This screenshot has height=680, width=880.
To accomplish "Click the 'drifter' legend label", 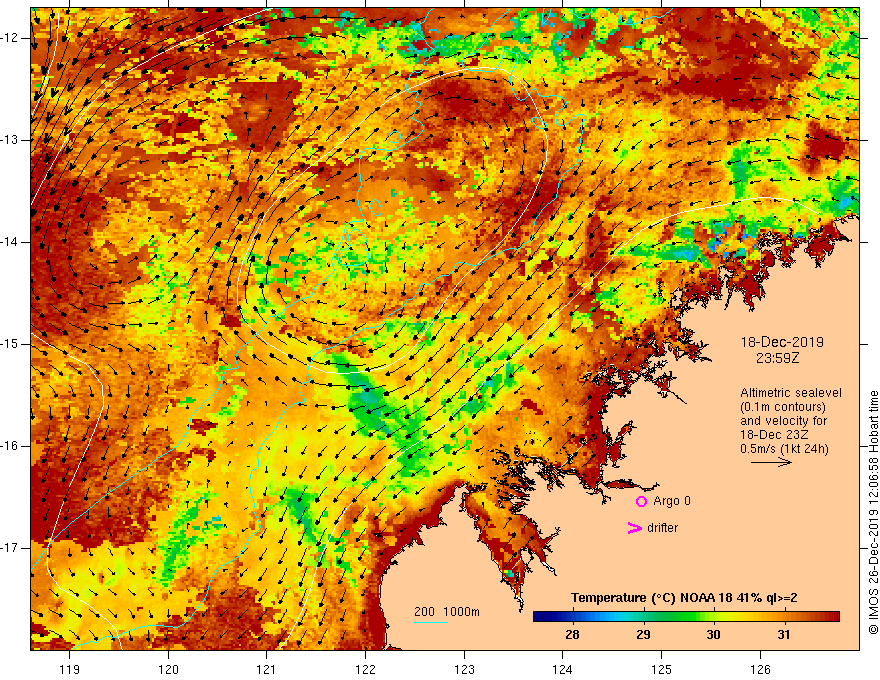I will click(662, 528).
